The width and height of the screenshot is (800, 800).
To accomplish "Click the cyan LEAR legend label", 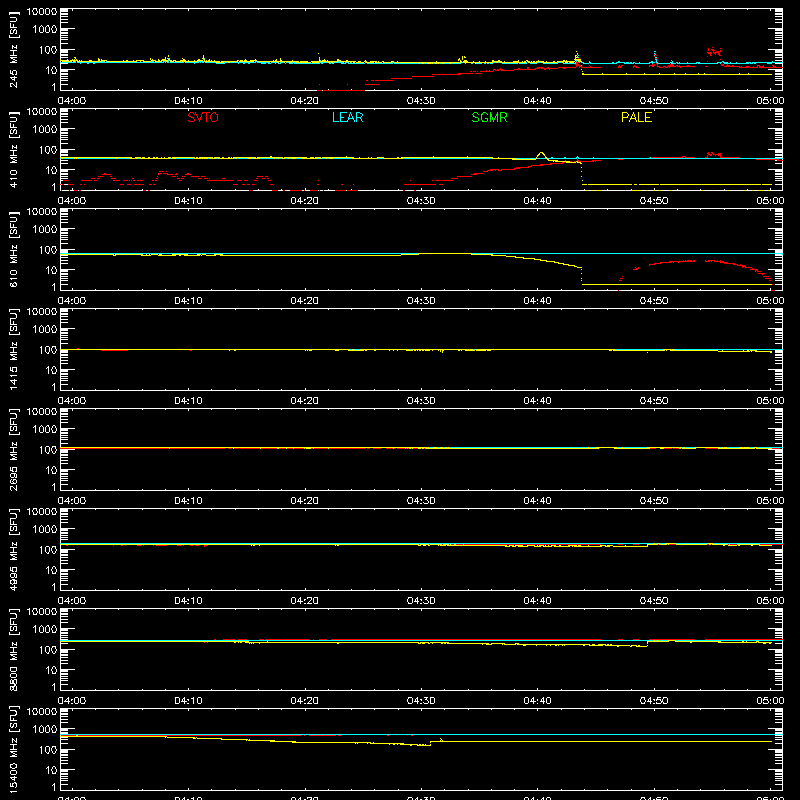I will coord(347,117).
